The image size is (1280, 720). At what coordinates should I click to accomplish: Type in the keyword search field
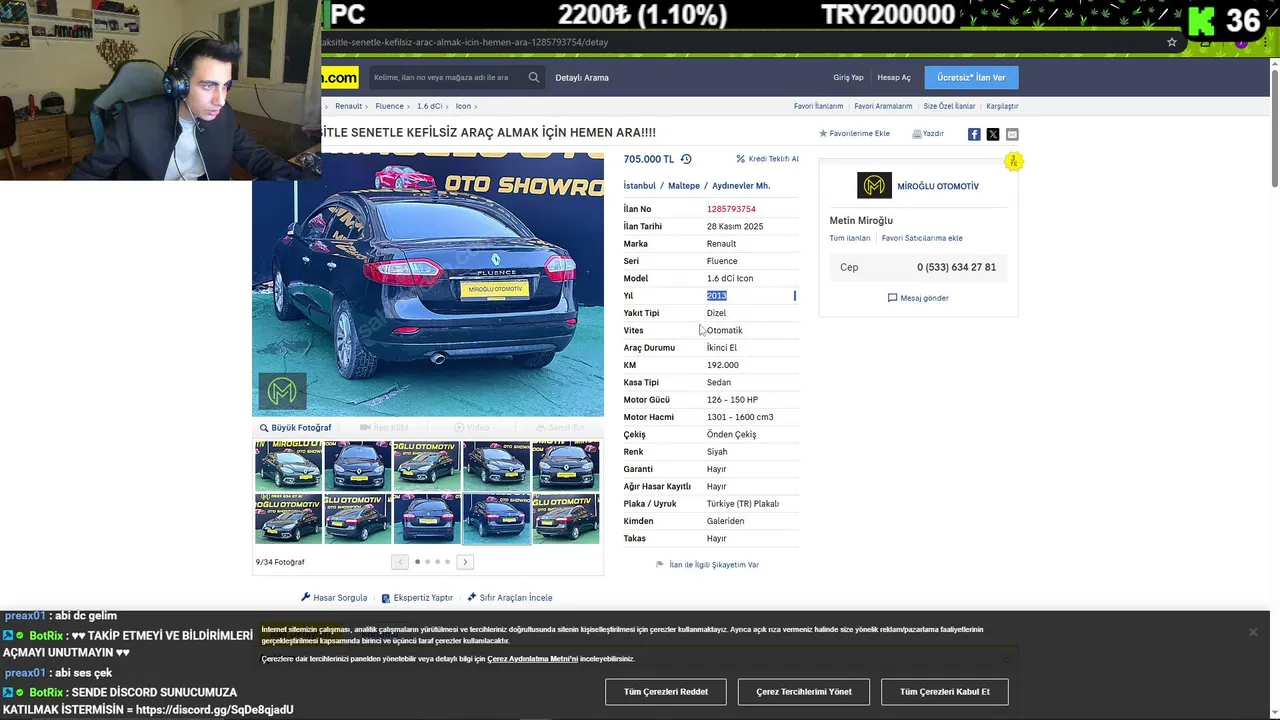point(446,77)
